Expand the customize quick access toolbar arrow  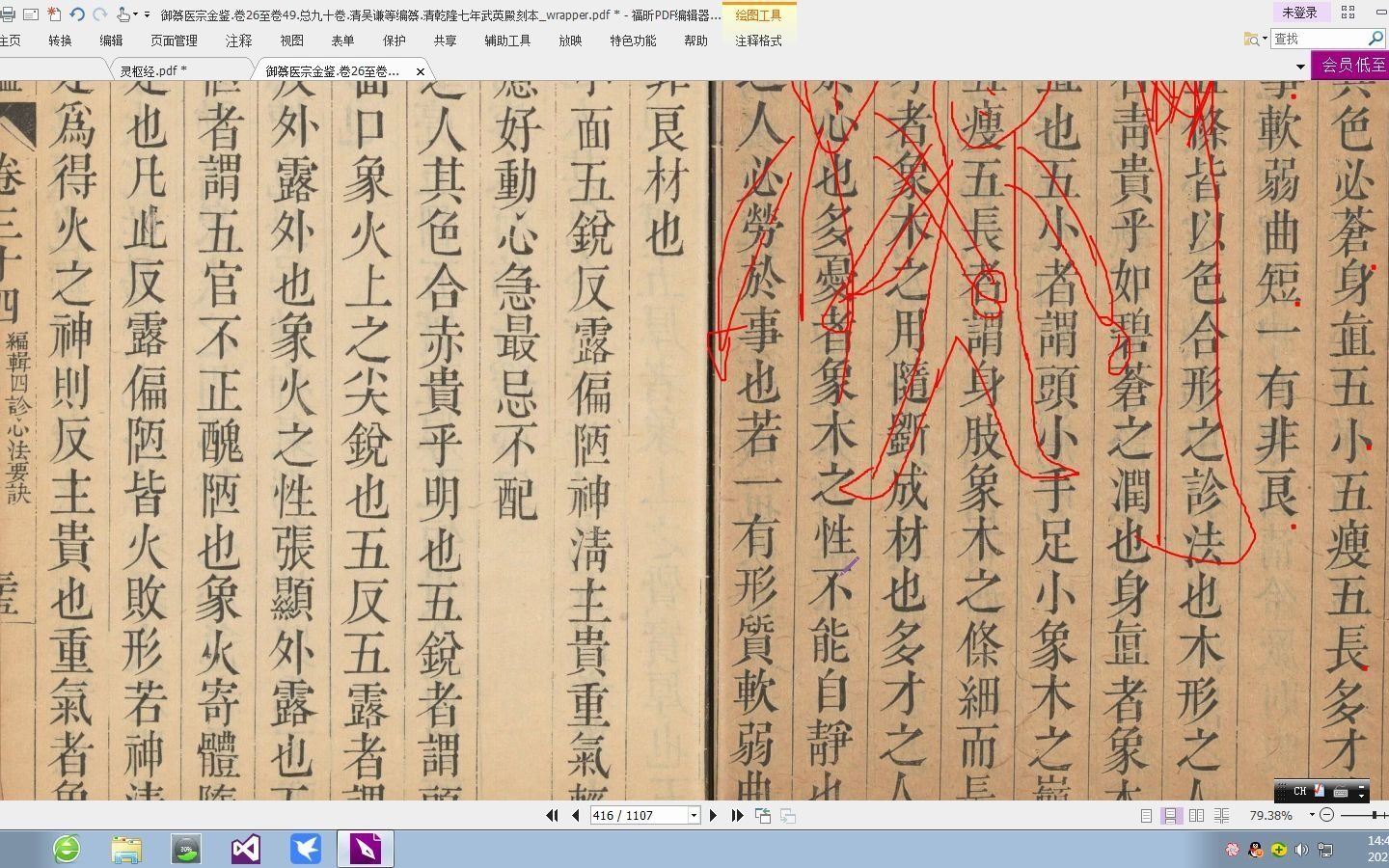[147, 14]
